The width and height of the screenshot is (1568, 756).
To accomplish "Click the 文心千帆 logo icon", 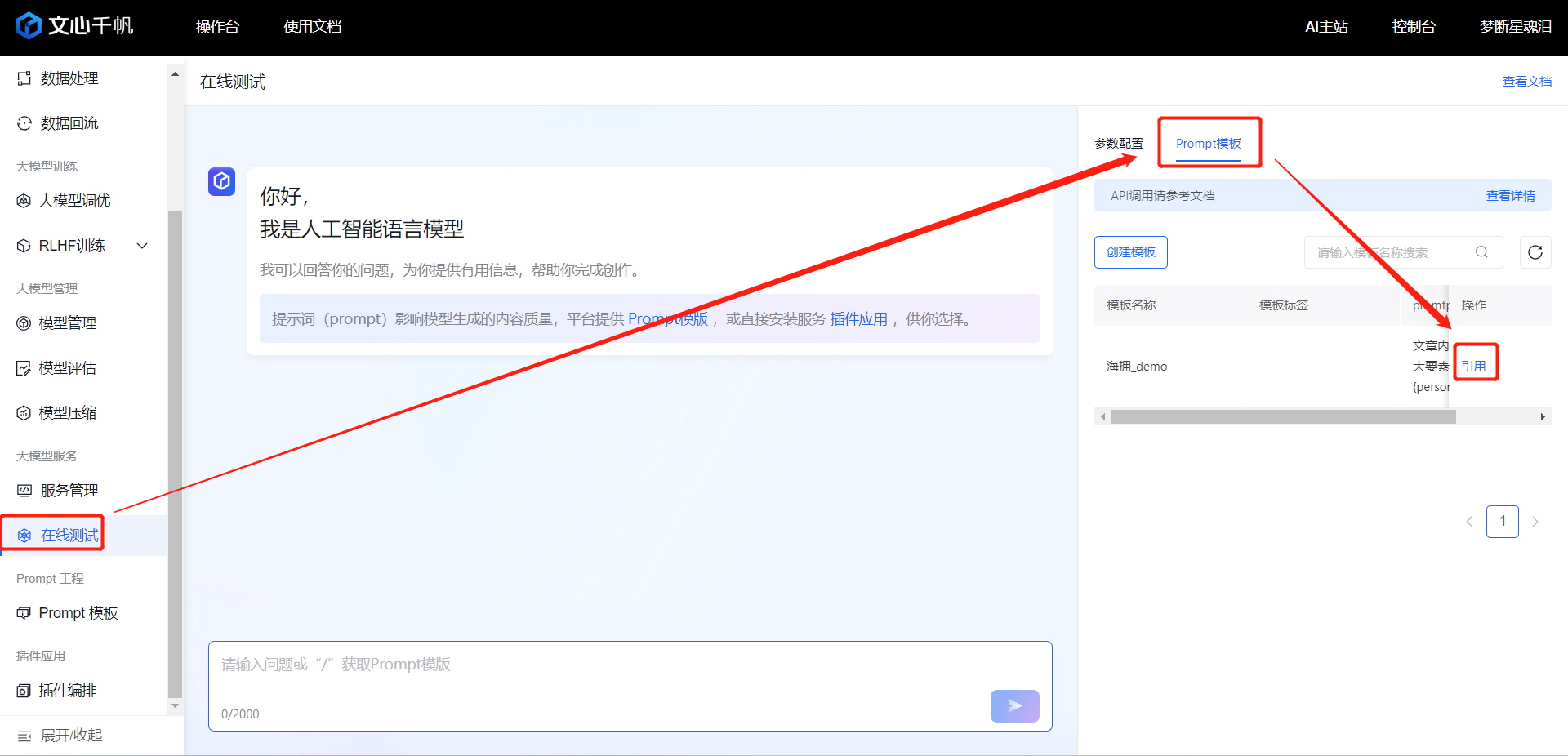I will [29, 26].
